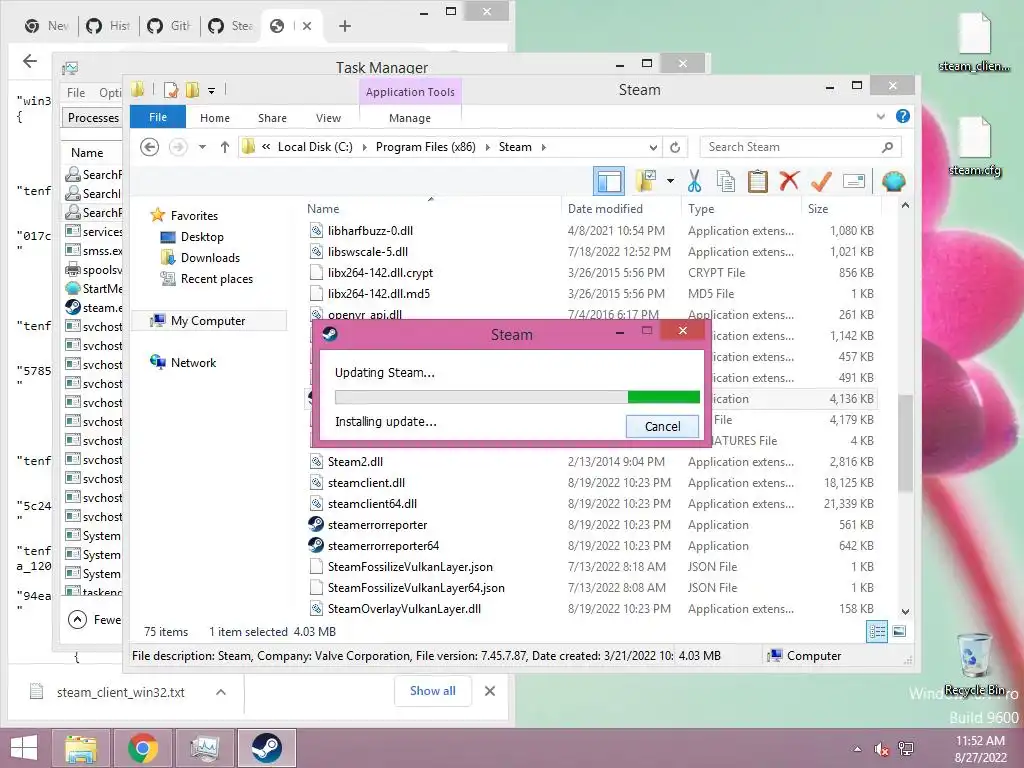Open the Processes tab in Task Manager
1024x768 pixels.
[92, 118]
